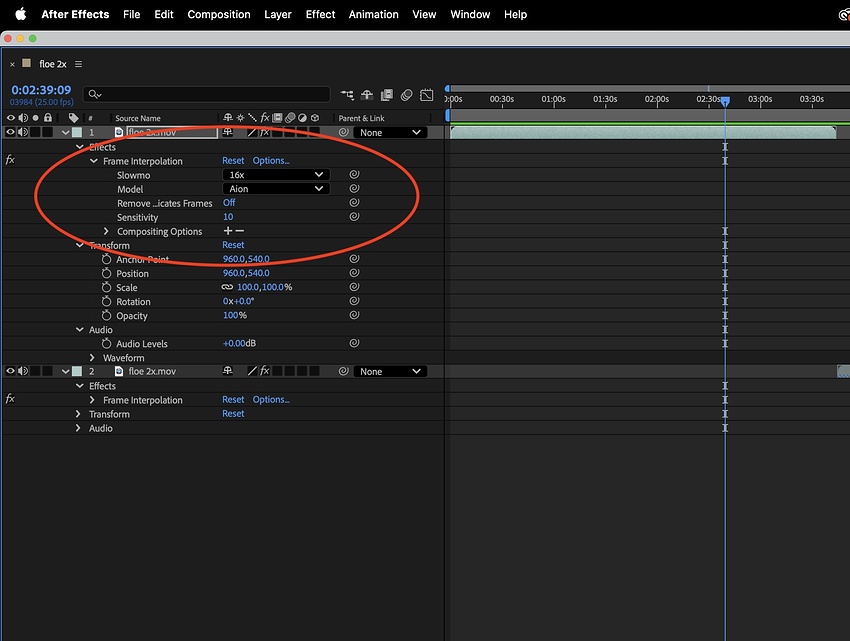The image size is (850, 641).
Task: Click the timeline layer search field
Action: point(207,94)
